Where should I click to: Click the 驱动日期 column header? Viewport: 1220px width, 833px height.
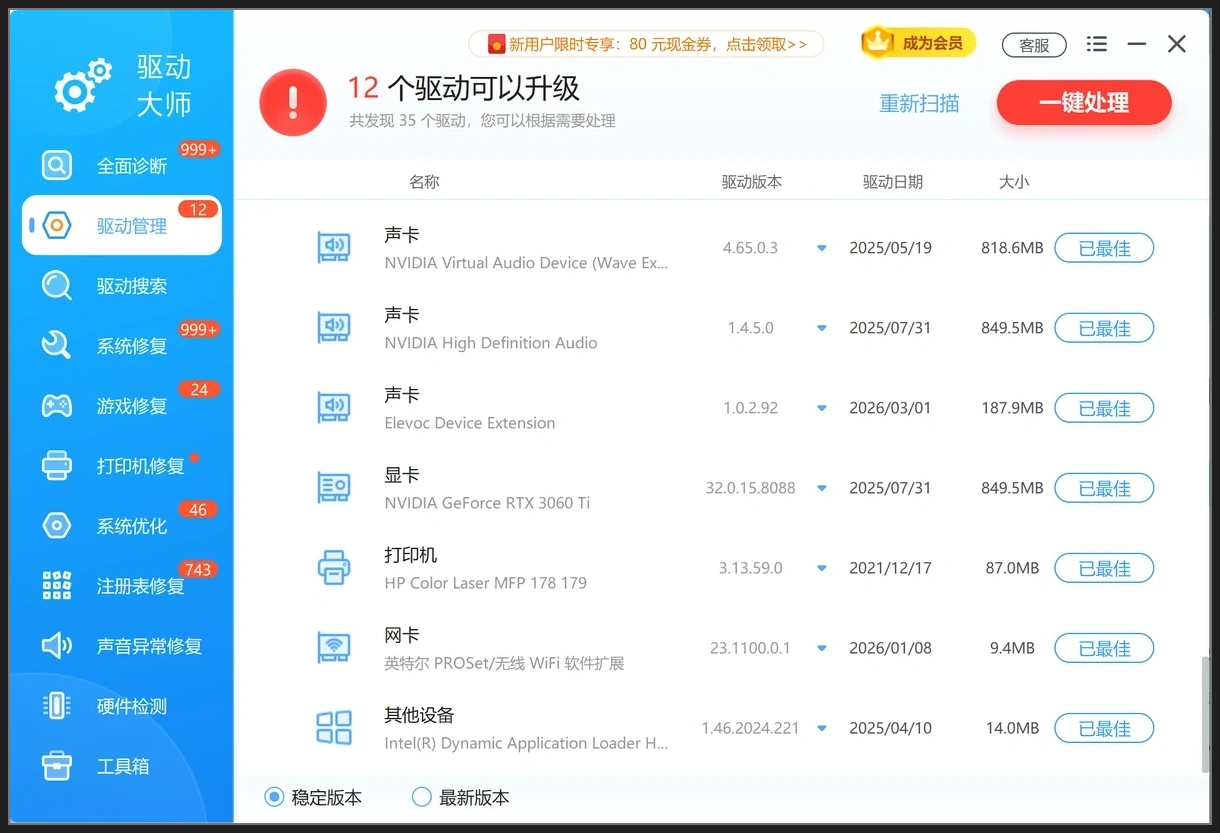pyautogui.click(x=893, y=182)
